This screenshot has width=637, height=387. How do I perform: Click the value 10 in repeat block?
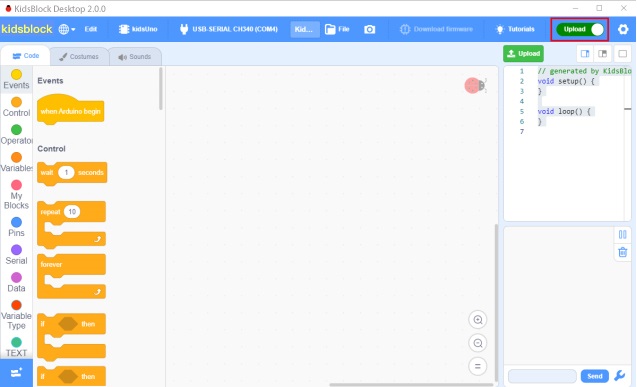point(72,212)
